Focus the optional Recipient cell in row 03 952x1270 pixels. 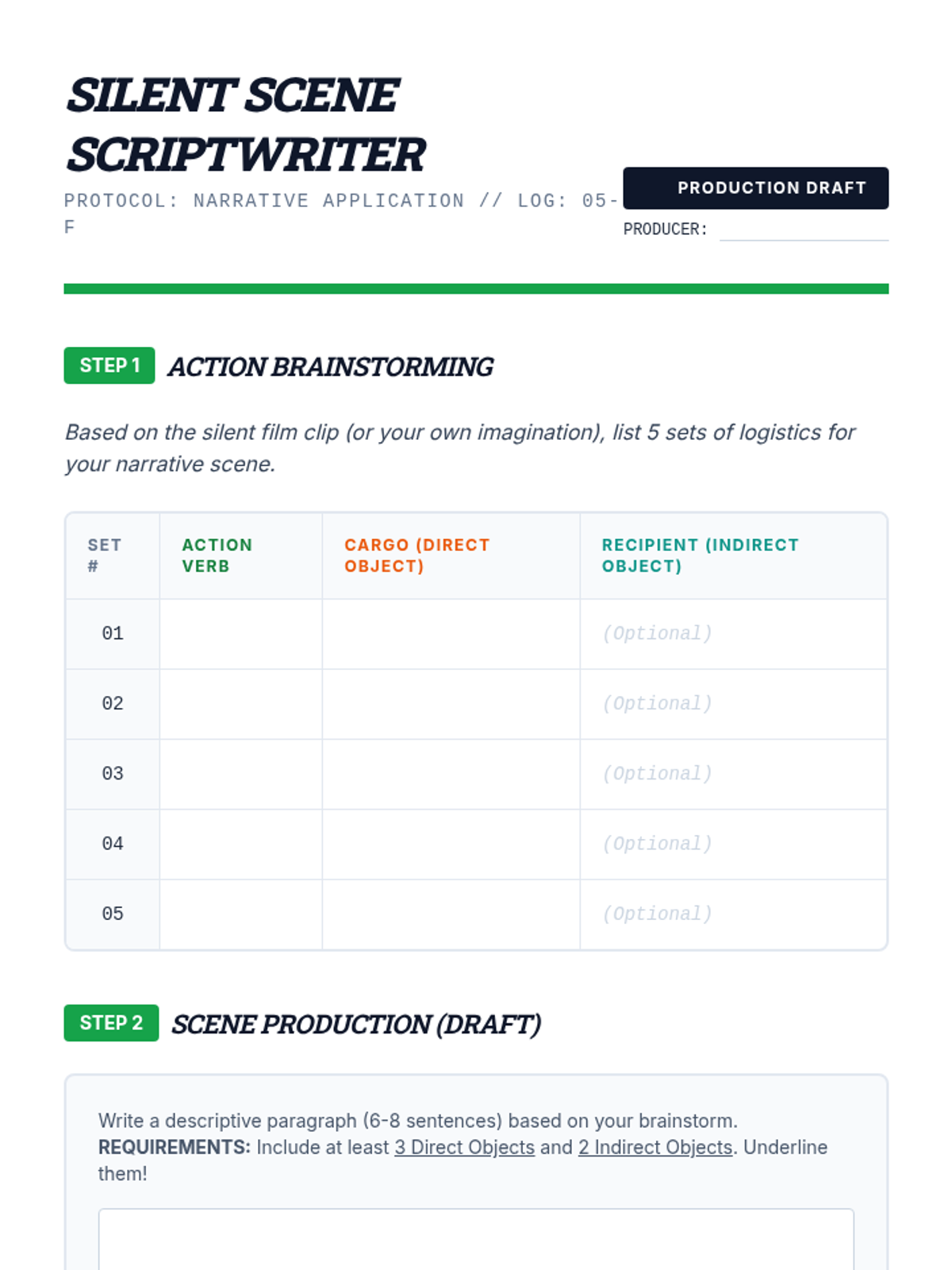[x=733, y=774]
